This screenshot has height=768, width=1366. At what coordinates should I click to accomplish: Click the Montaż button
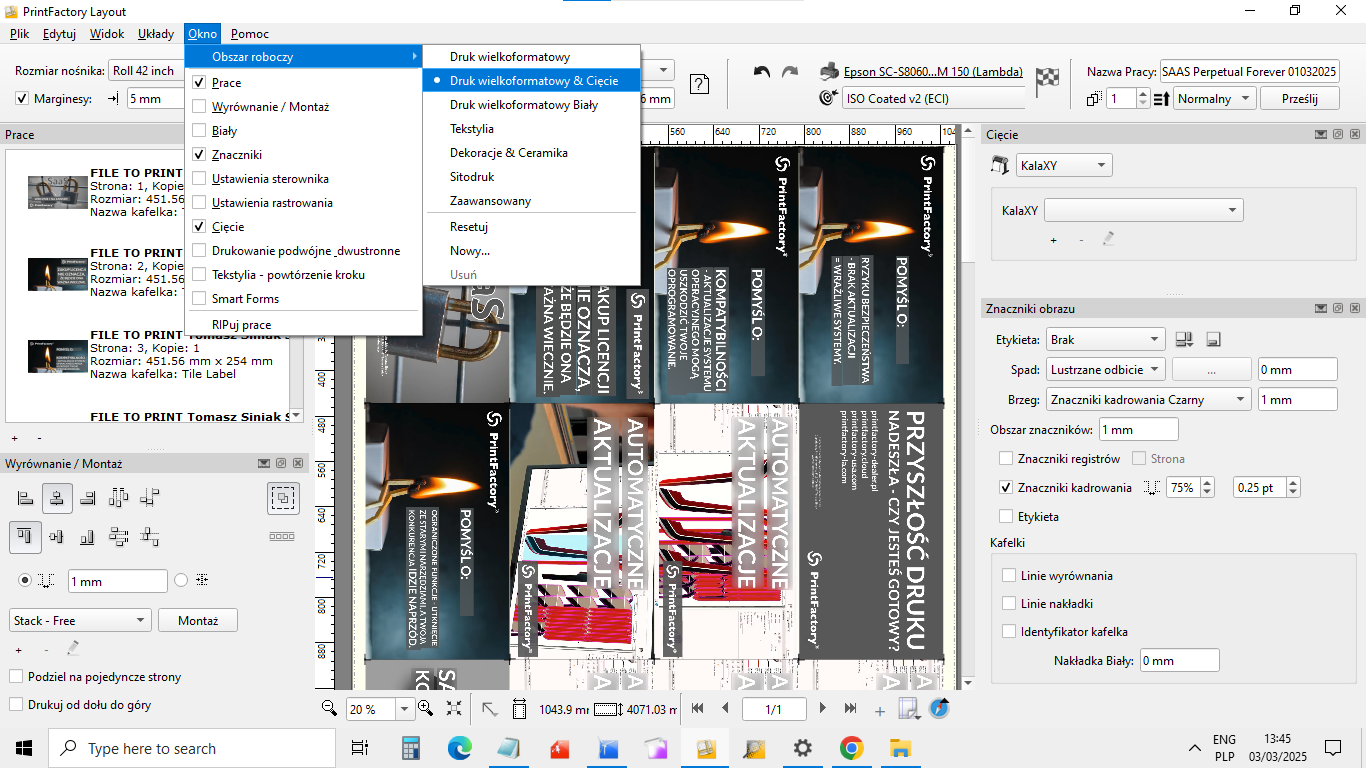tap(198, 621)
